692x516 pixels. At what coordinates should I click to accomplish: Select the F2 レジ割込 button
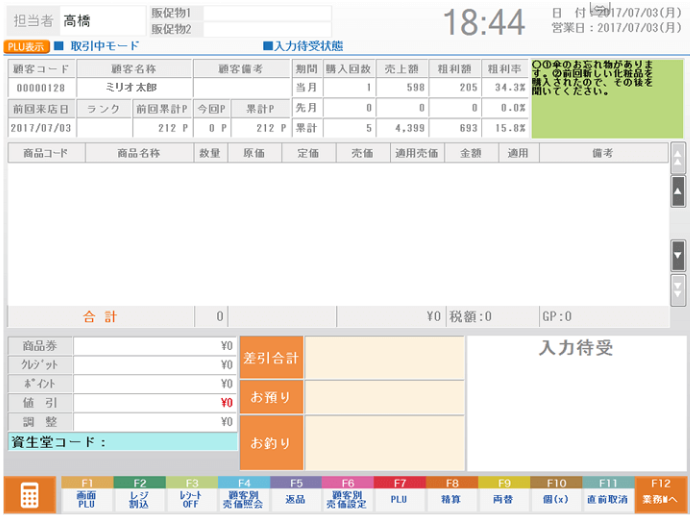click(139, 495)
